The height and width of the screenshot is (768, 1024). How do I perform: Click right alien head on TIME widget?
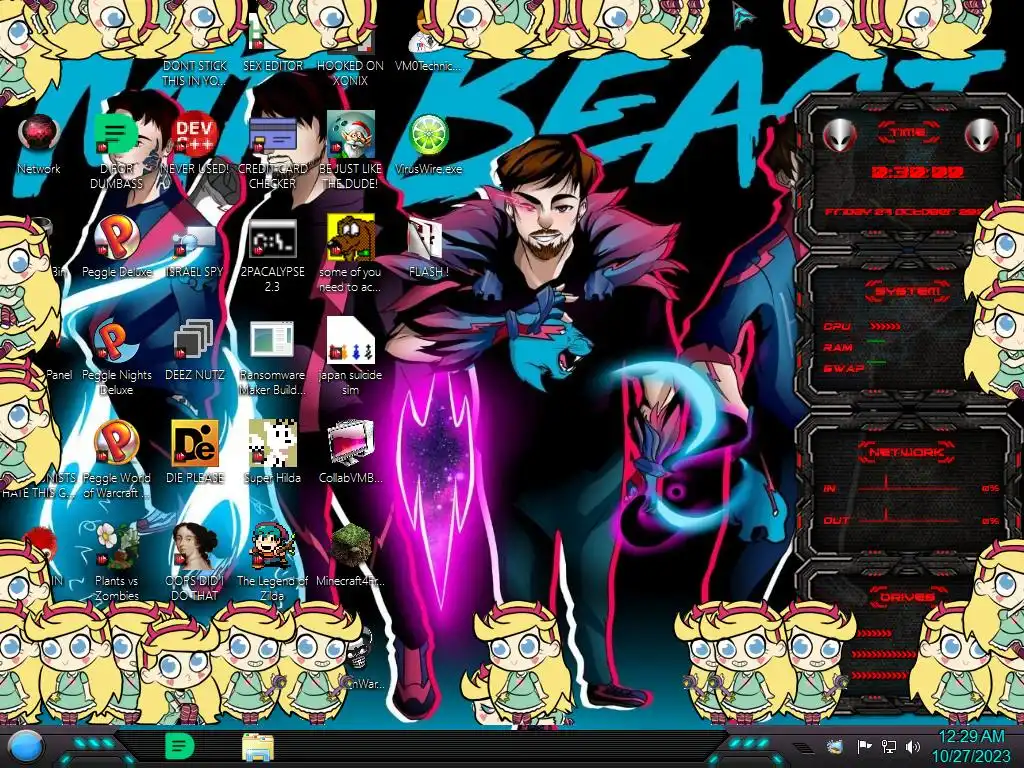(x=982, y=135)
